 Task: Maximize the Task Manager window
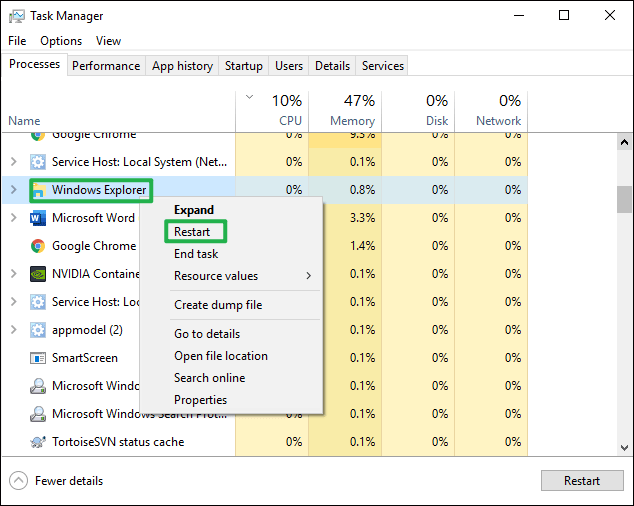pos(564,15)
